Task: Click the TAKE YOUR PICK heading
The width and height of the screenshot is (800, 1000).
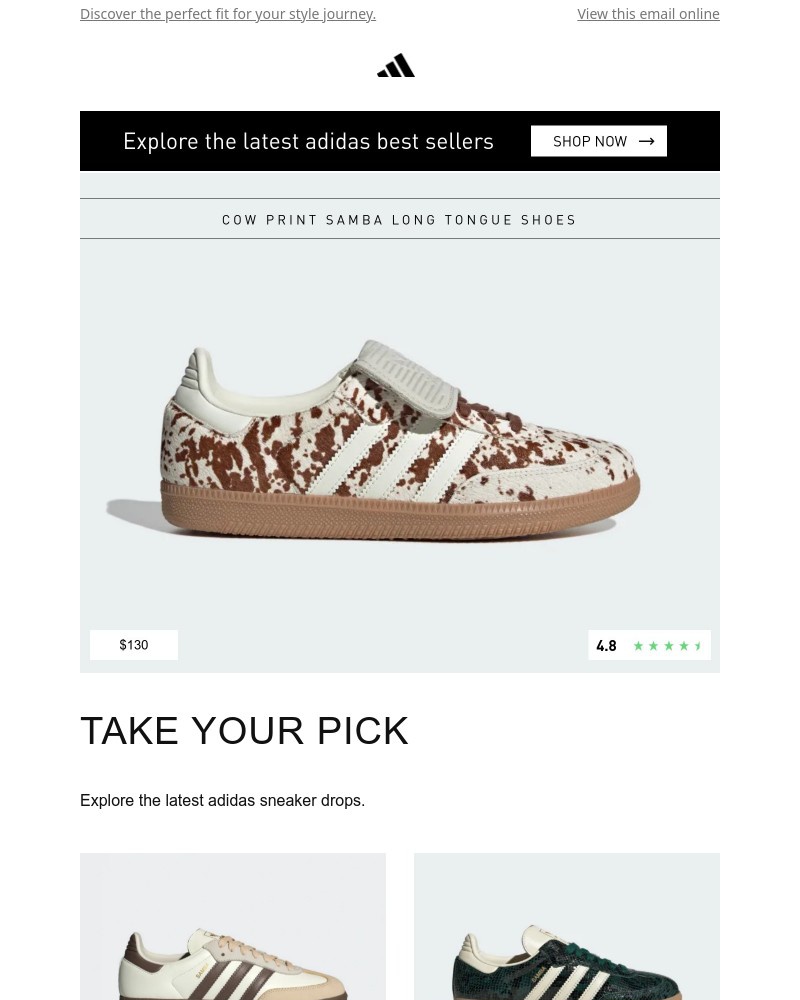Action: 244,730
